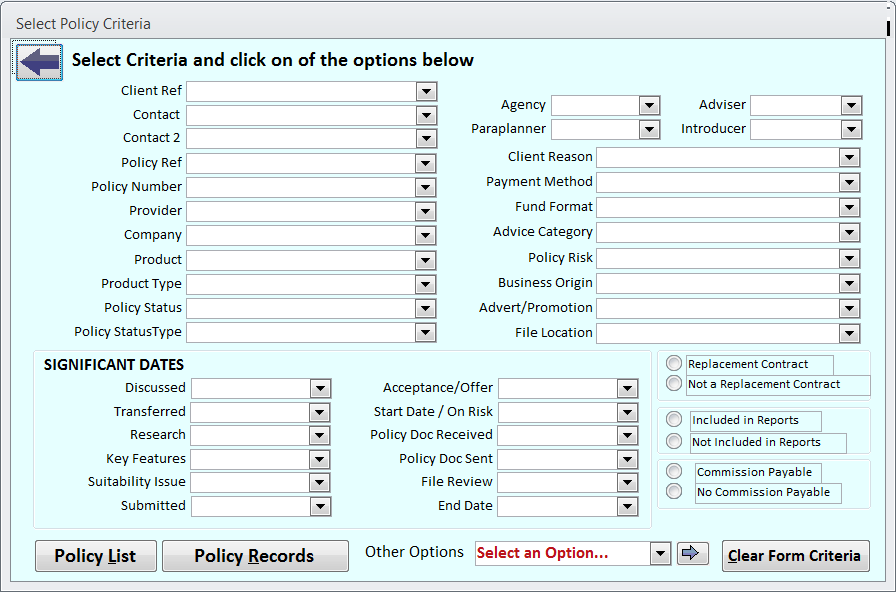
Task: Select No Commission Payable radio button
Action: point(674,492)
